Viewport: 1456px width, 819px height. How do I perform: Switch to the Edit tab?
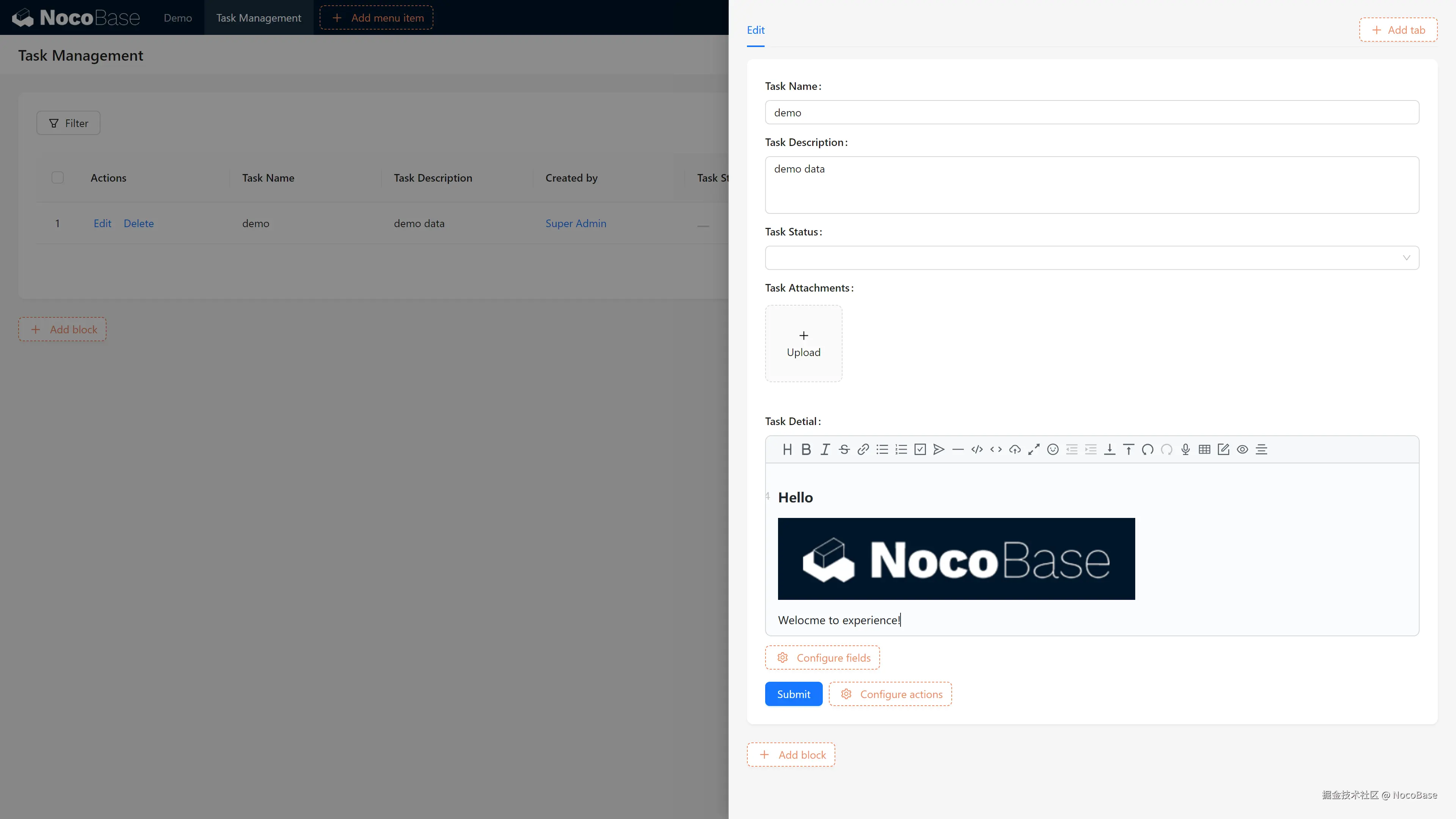point(755,30)
